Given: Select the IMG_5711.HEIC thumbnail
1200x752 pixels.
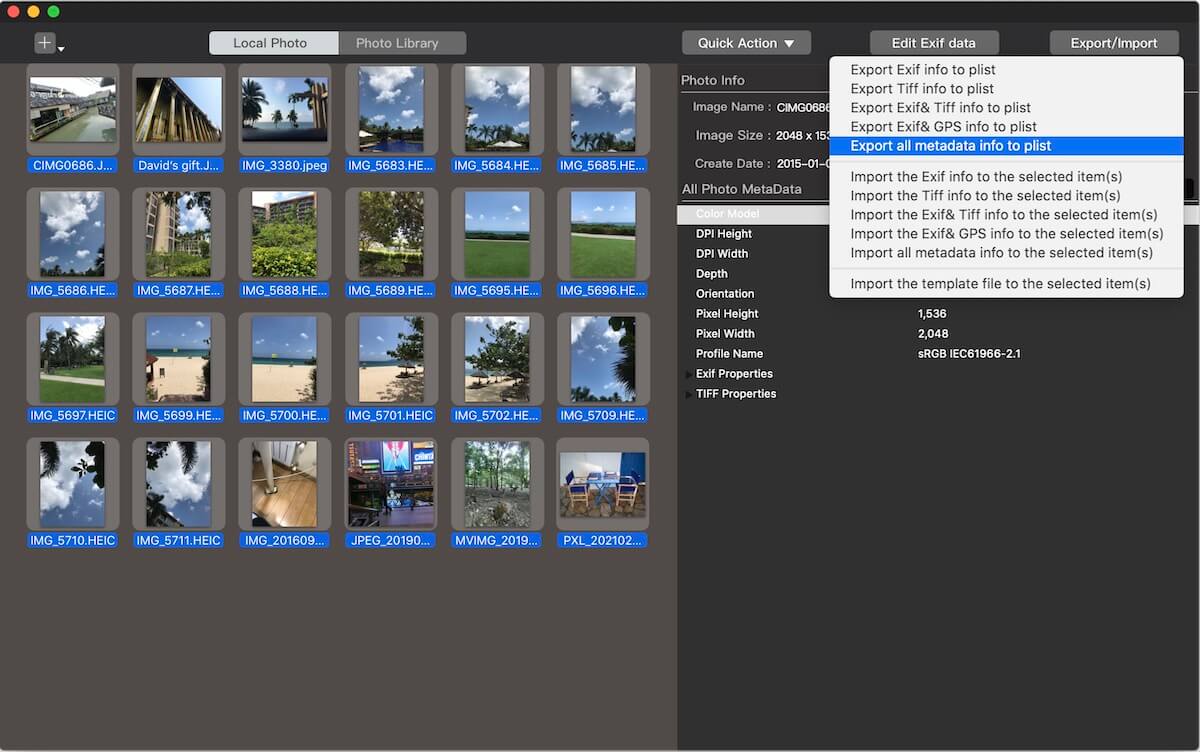Looking at the screenshot, I should [x=179, y=484].
